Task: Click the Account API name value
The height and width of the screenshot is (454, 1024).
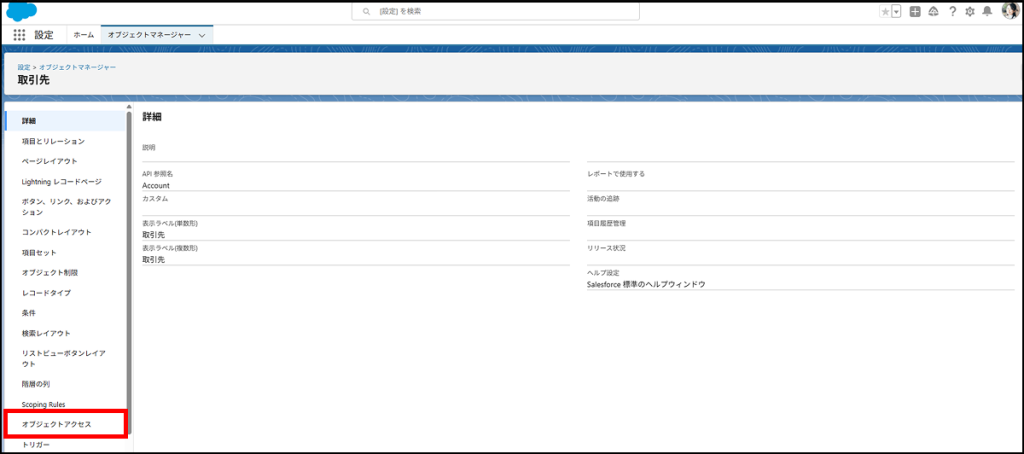Action: [x=155, y=186]
